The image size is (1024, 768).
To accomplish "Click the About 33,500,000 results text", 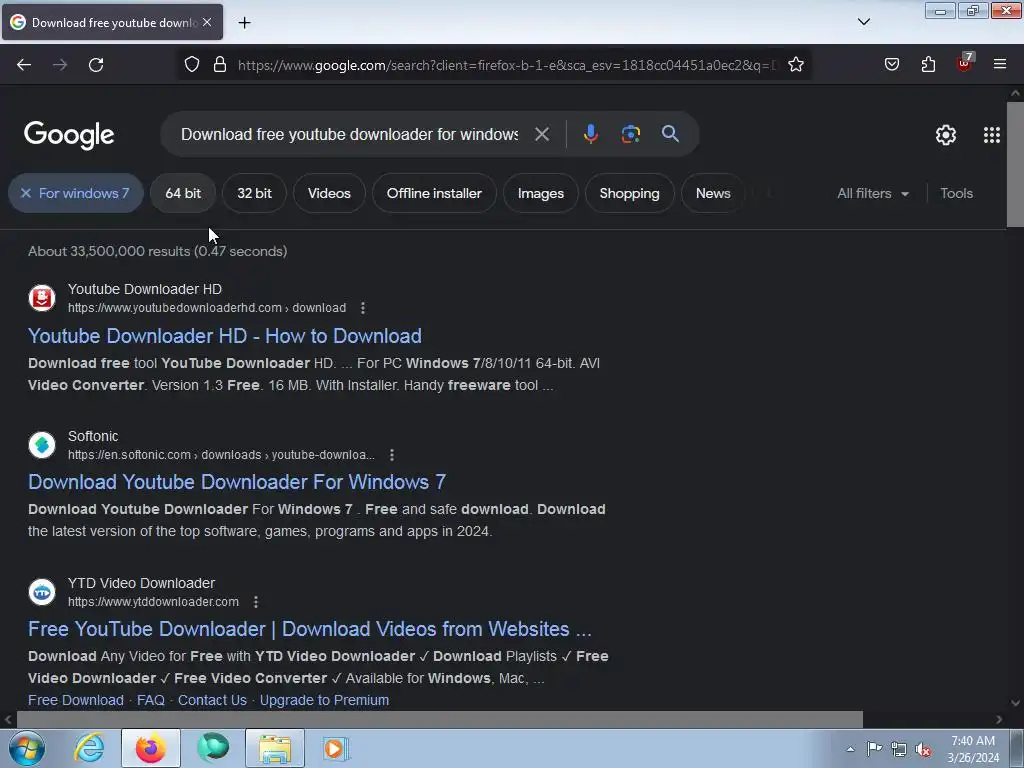I will (x=157, y=251).
